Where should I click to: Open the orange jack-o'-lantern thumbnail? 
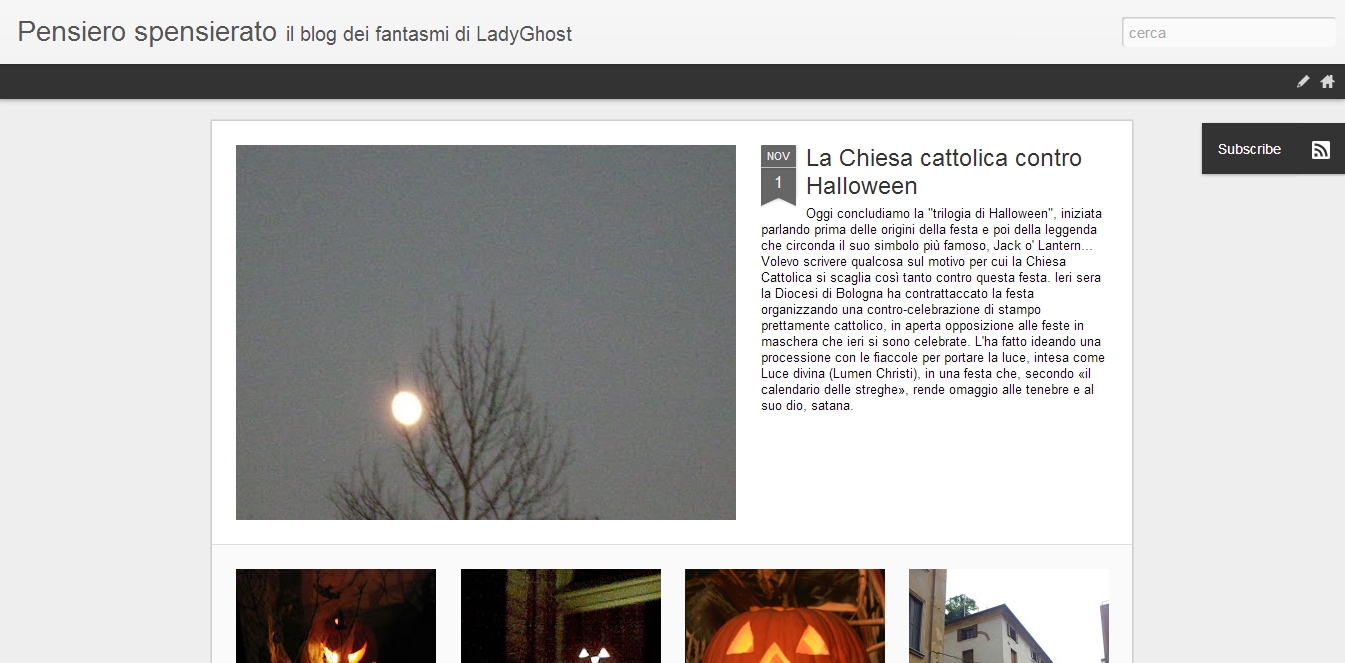[785, 616]
